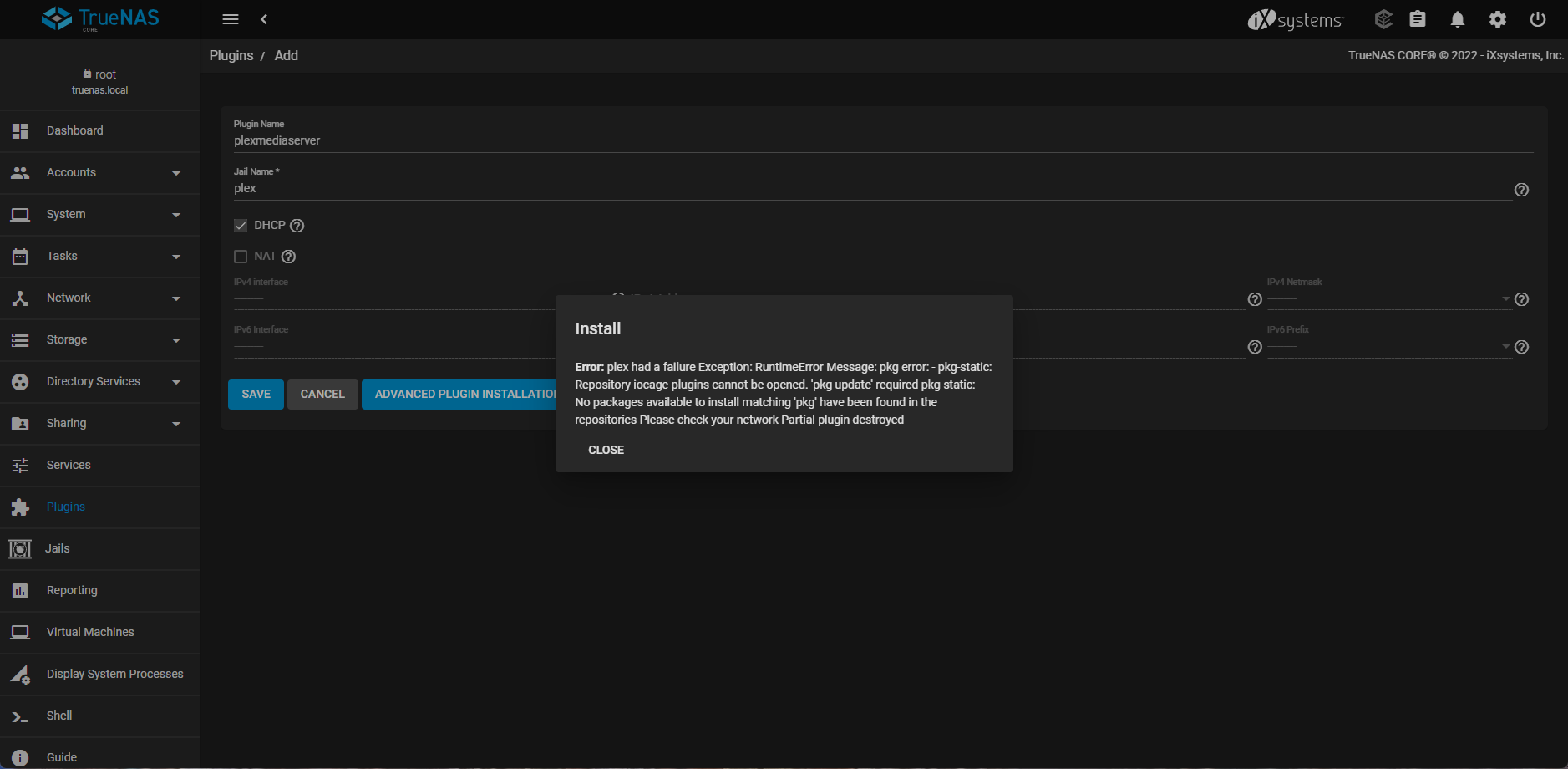Click the TrueCommand status icon

click(x=1383, y=19)
